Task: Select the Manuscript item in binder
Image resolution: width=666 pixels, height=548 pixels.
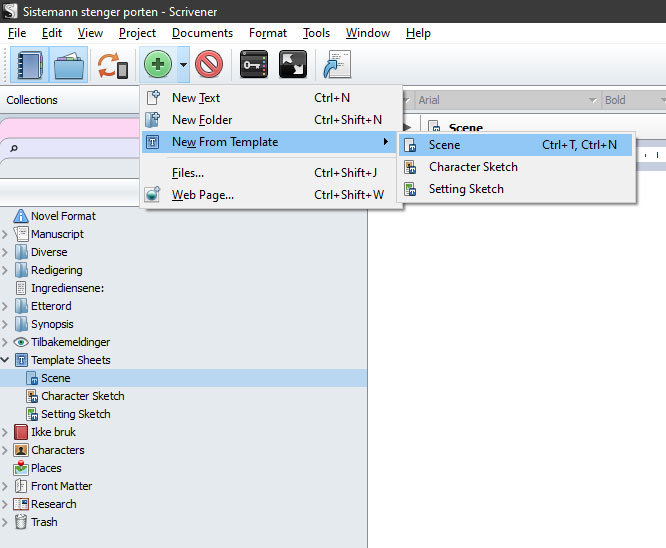Action: 57,234
